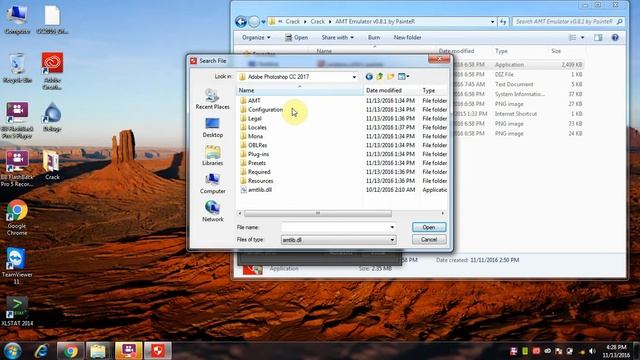Open the Share with menu in Explorer

pyautogui.click(x=338, y=38)
